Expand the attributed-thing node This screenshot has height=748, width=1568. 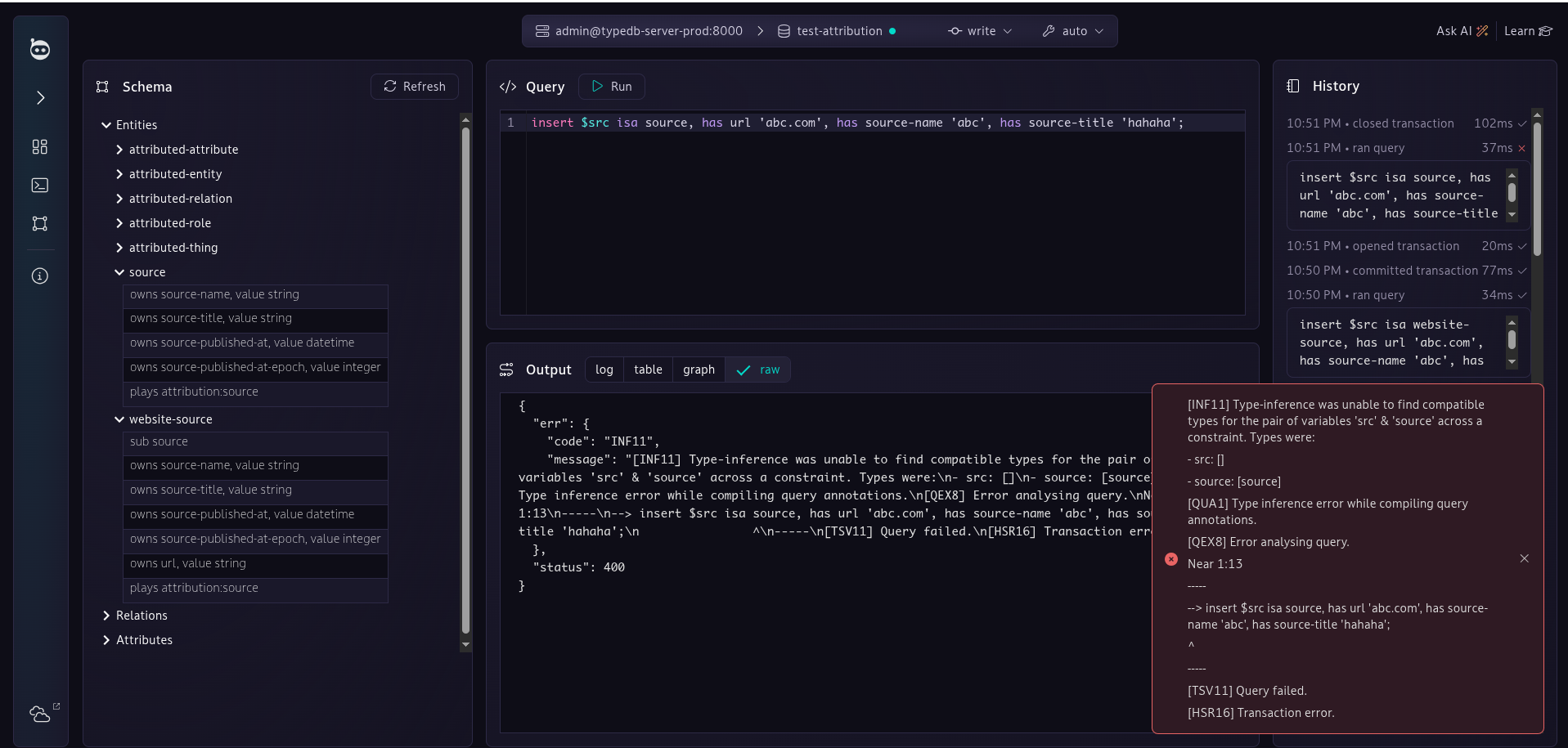pos(119,248)
